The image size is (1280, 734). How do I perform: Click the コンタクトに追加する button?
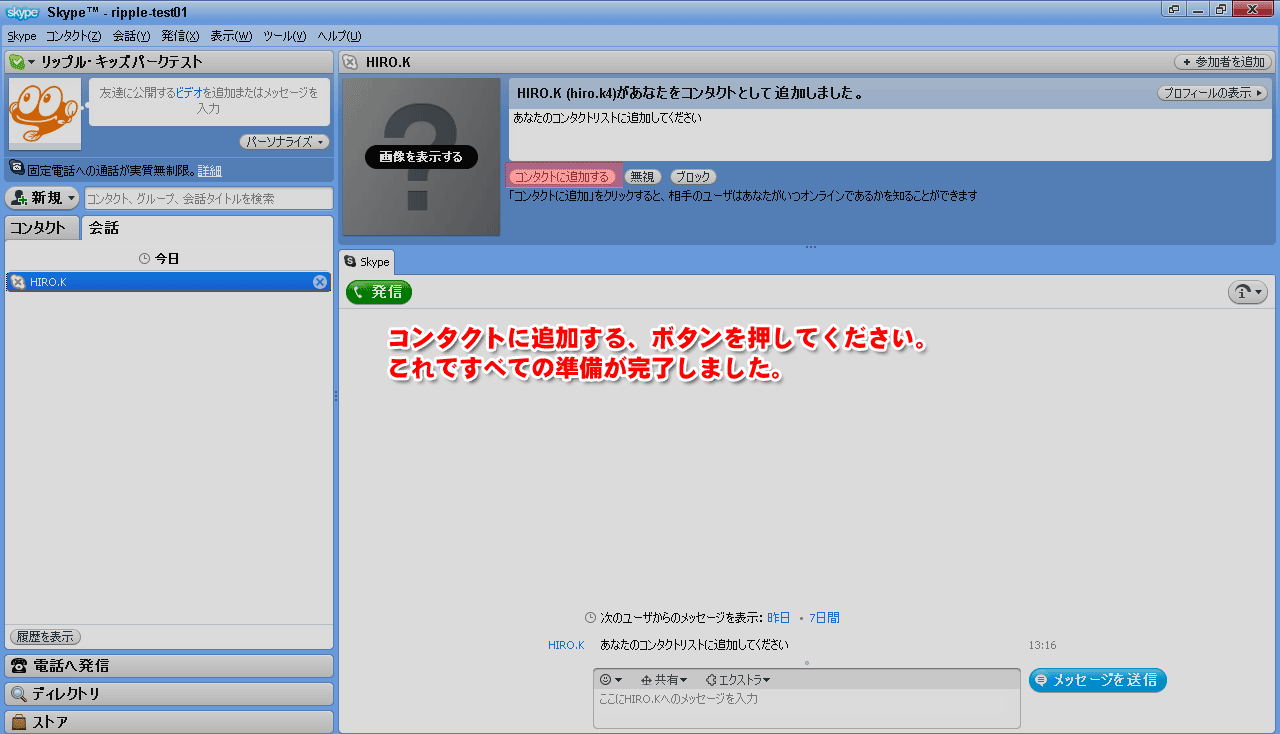click(x=561, y=177)
